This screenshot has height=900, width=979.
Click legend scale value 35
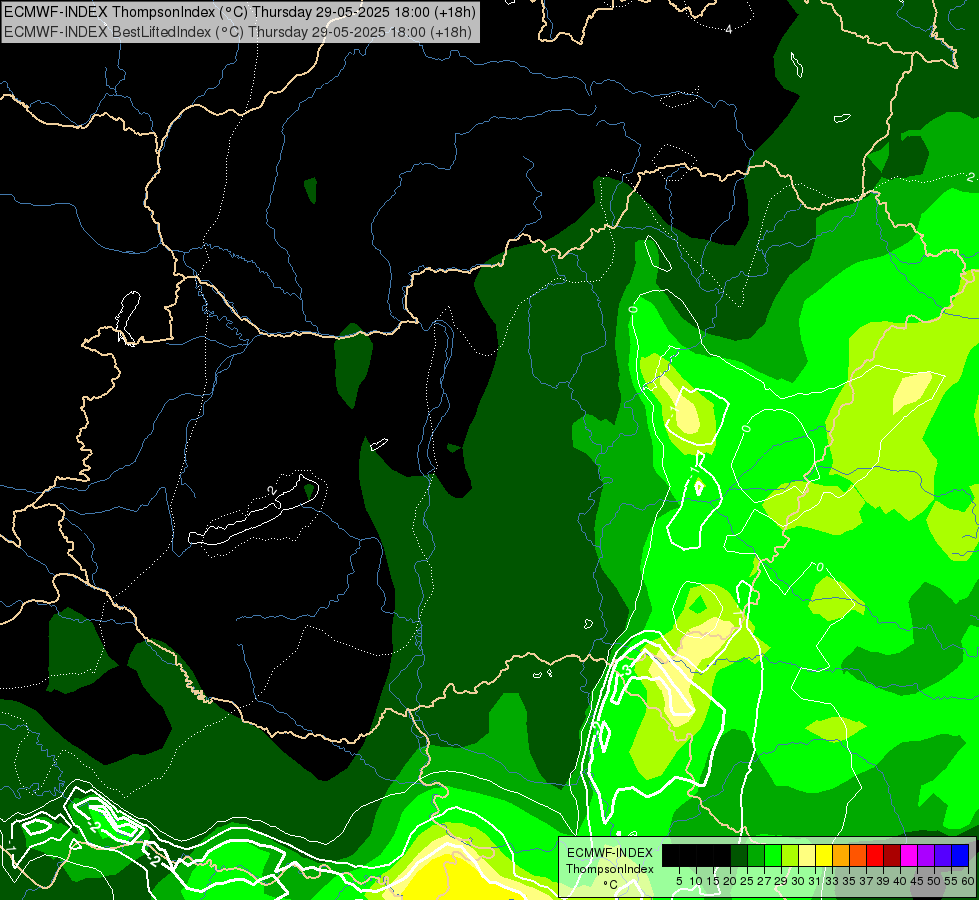(x=849, y=881)
